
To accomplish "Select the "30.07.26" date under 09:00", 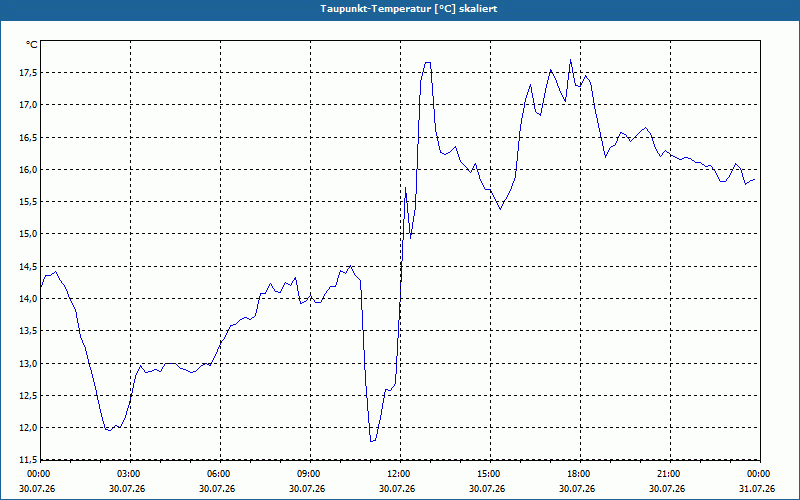I will click(307, 488).
